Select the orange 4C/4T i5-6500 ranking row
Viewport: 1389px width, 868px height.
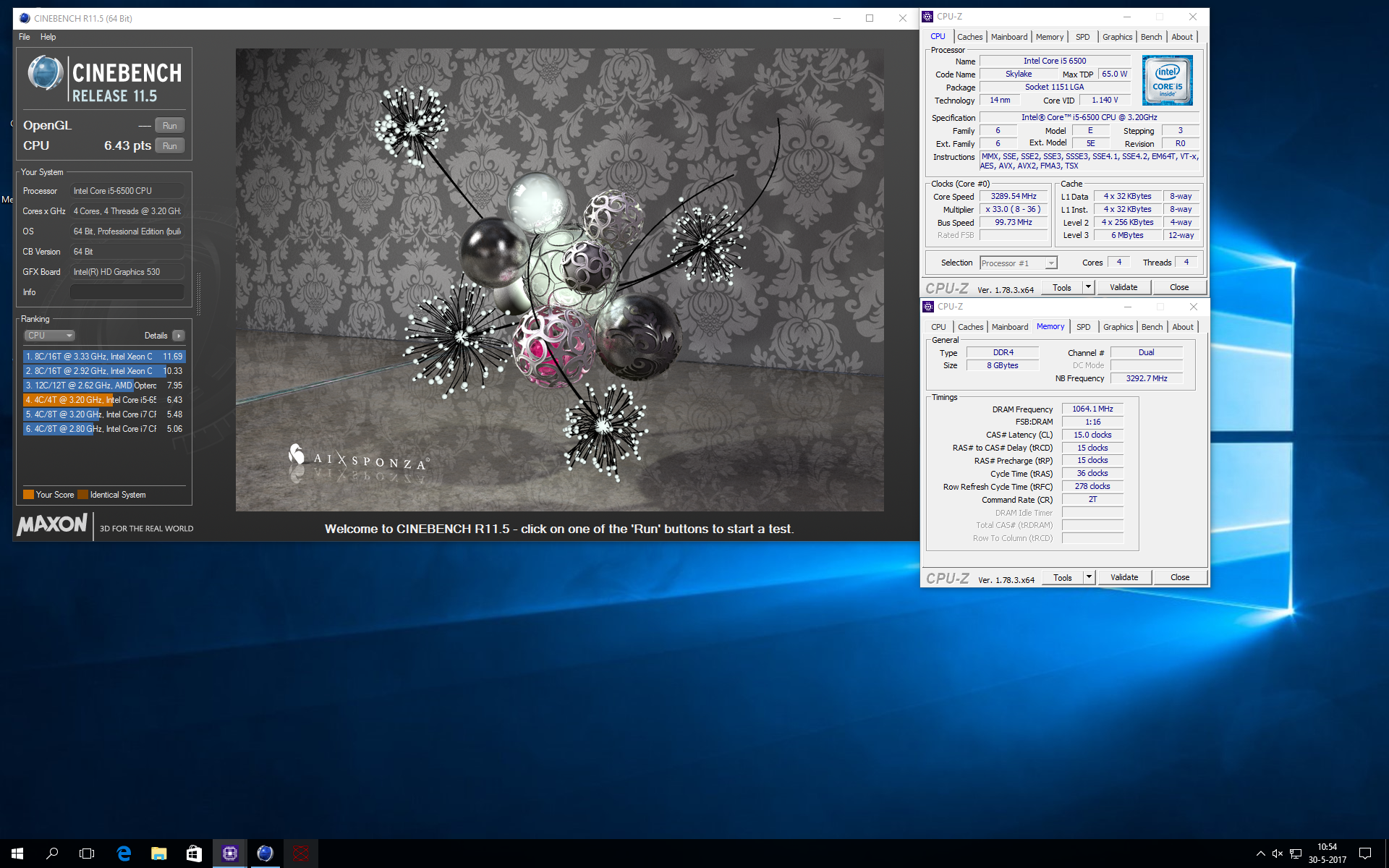point(104,400)
